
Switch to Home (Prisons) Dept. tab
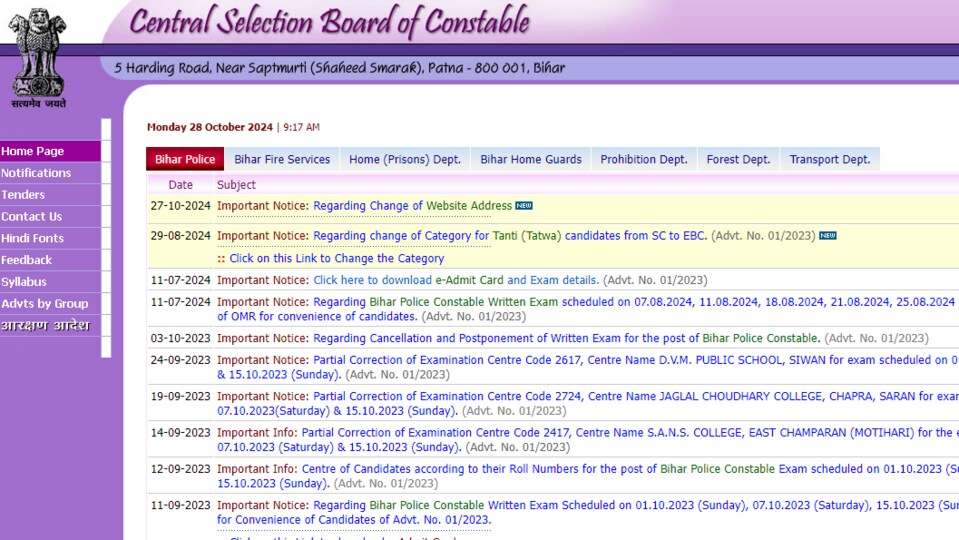[405, 159]
